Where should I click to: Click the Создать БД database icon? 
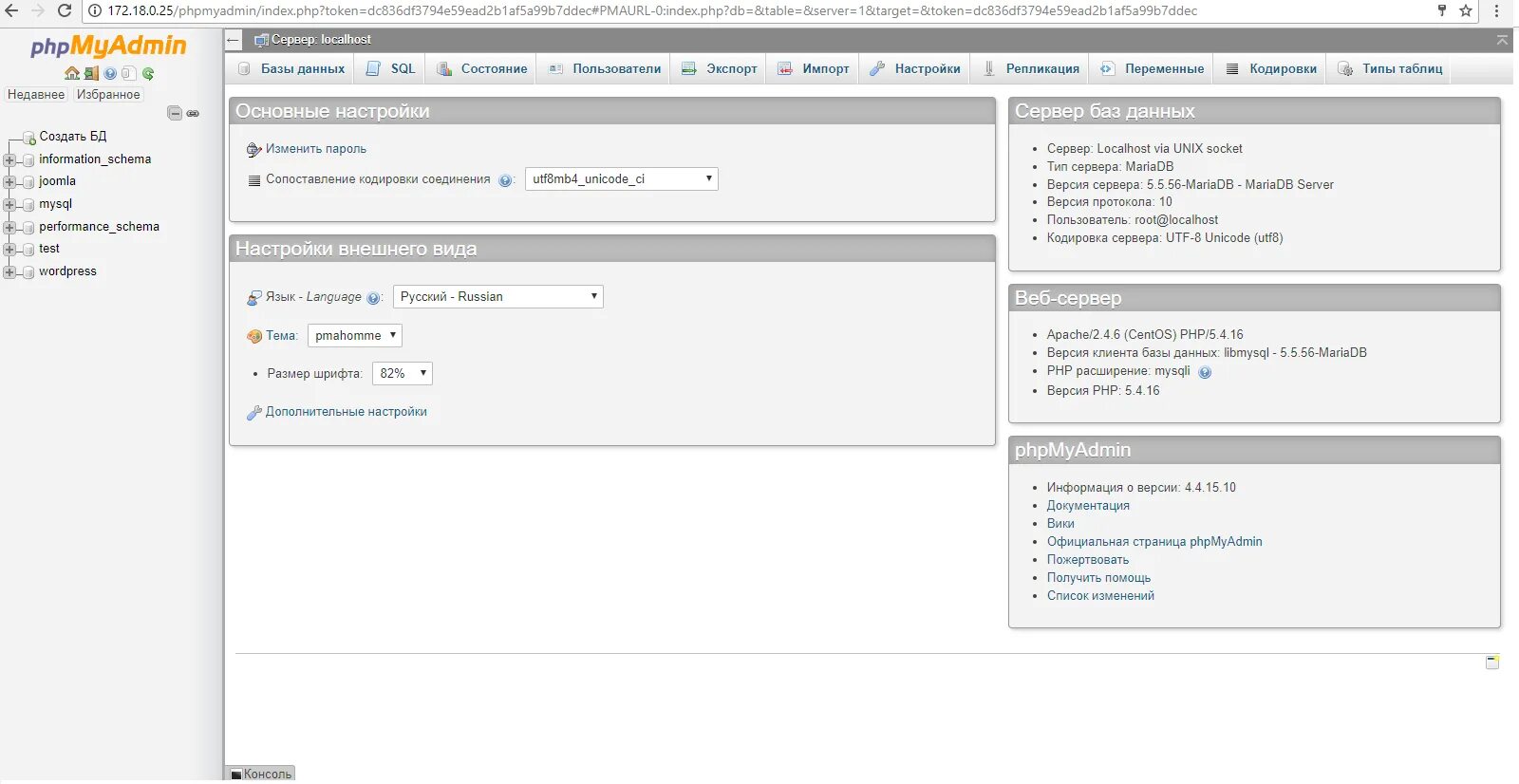click(x=28, y=138)
